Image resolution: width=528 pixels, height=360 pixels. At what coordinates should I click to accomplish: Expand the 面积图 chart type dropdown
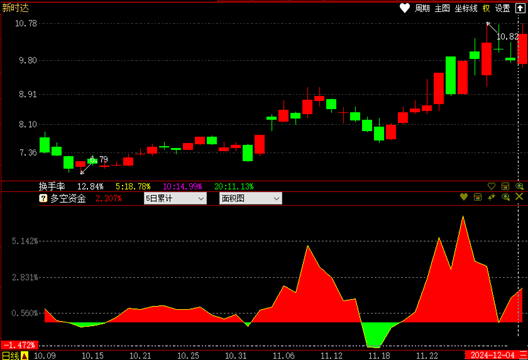click(251, 198)
